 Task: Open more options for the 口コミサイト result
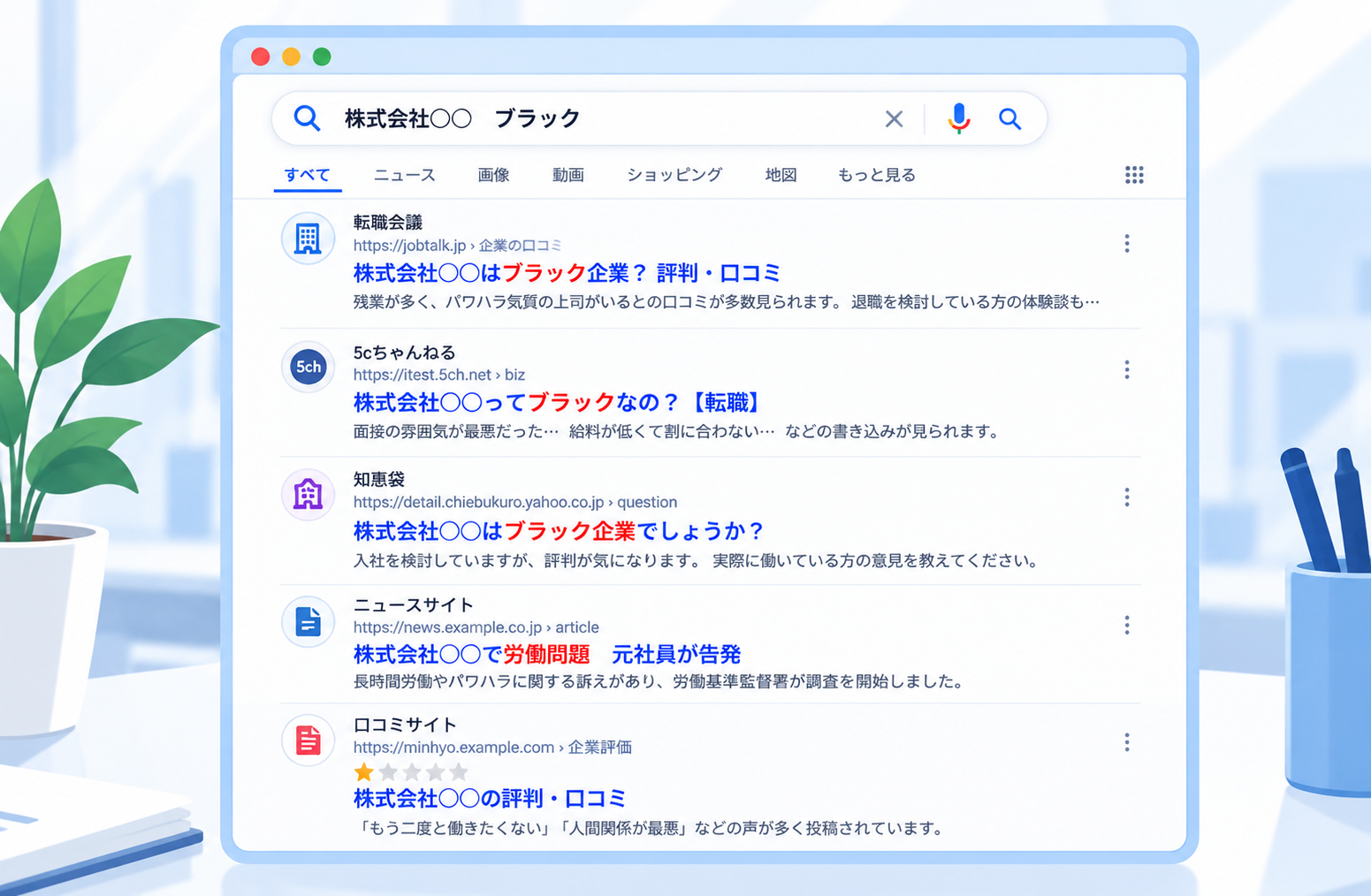pyautogui.click(x=1127, y=742)
